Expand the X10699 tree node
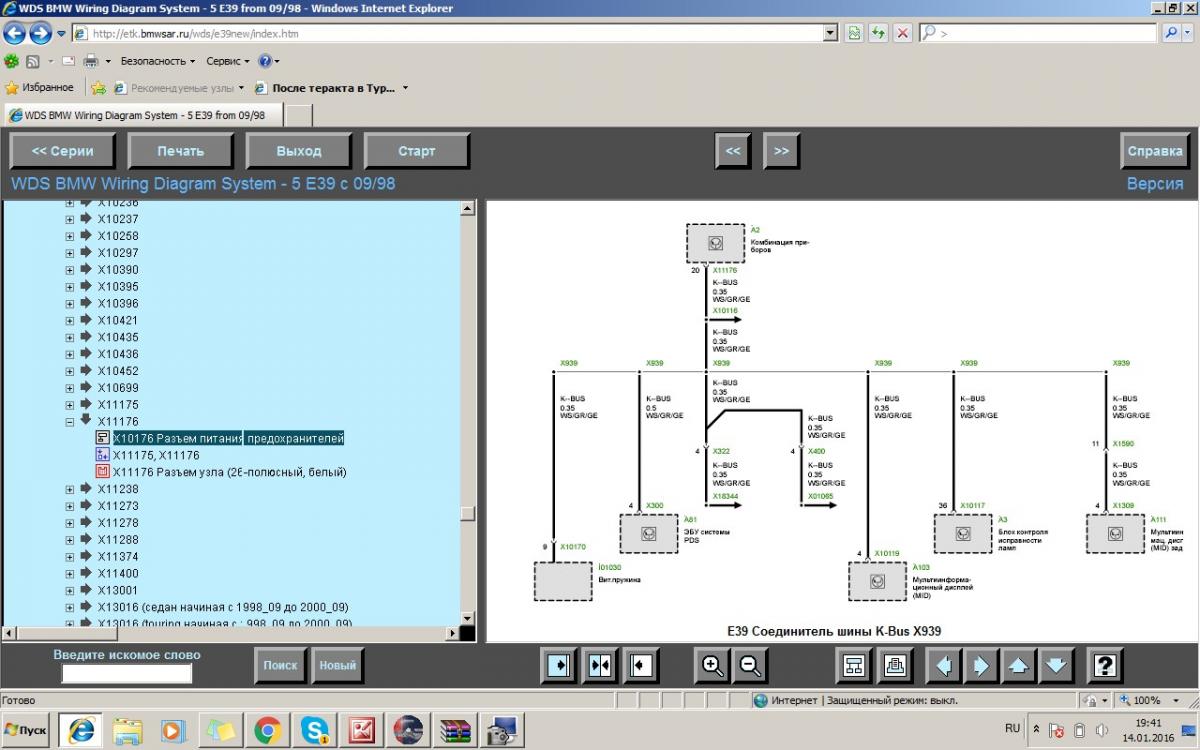Image resolution: width=1200 pixels, height=750 pixels. pos(70,388)
